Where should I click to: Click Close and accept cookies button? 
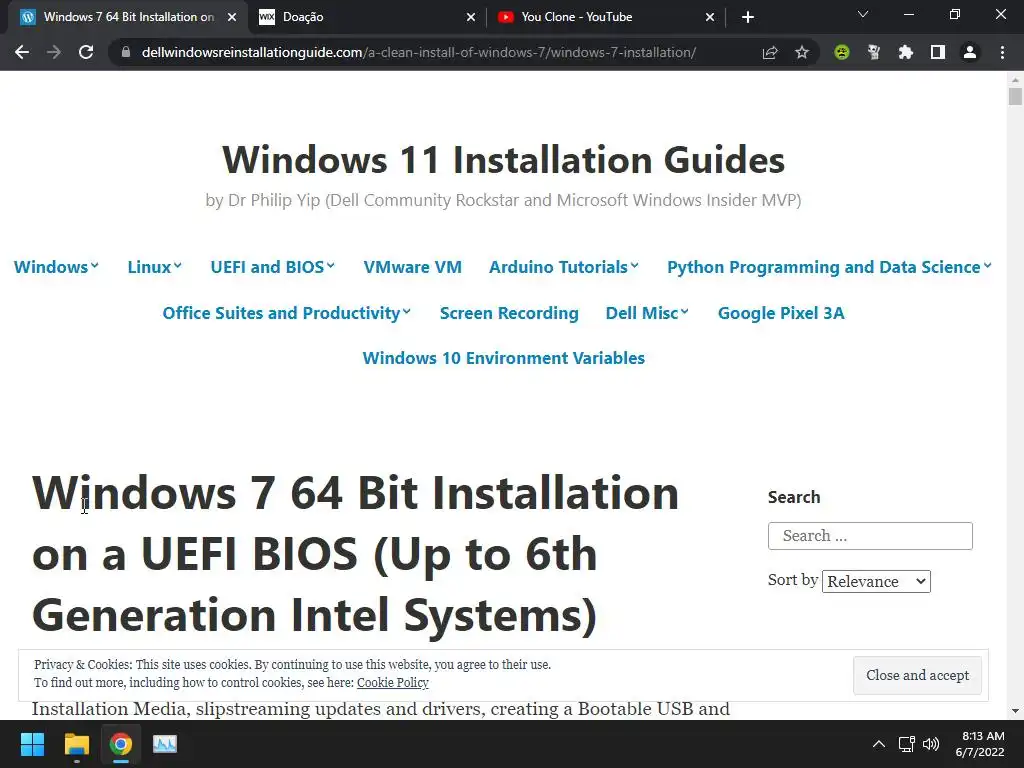click(918, 675)
